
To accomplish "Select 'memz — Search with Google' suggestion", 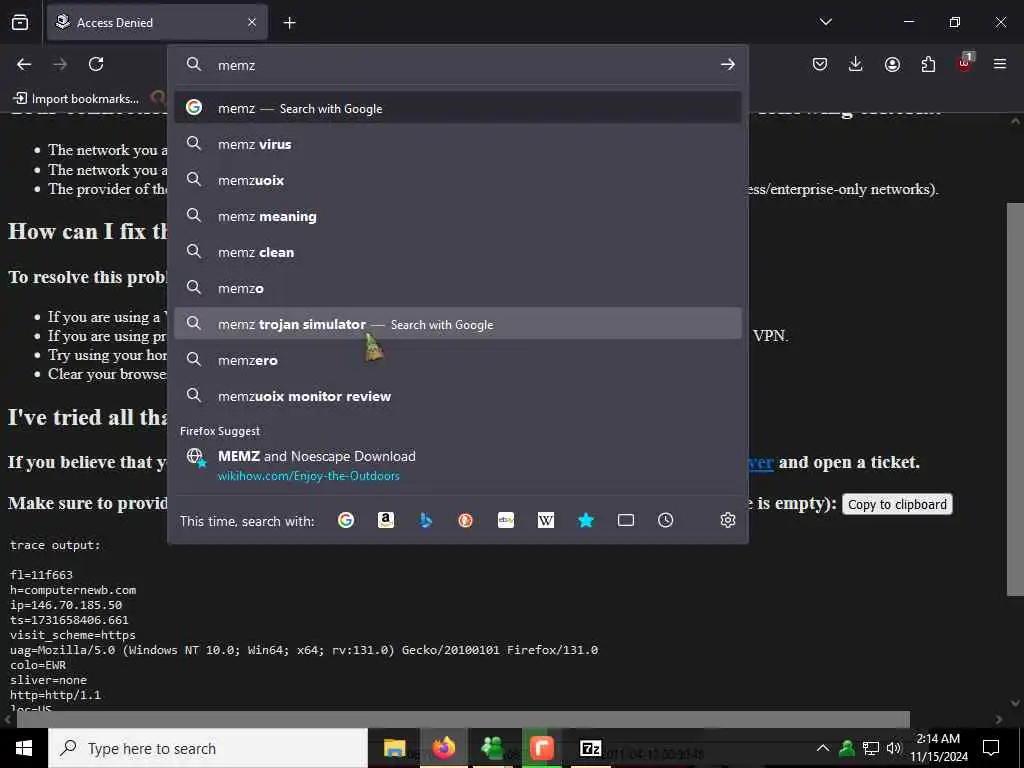I will tap(457, 108).
